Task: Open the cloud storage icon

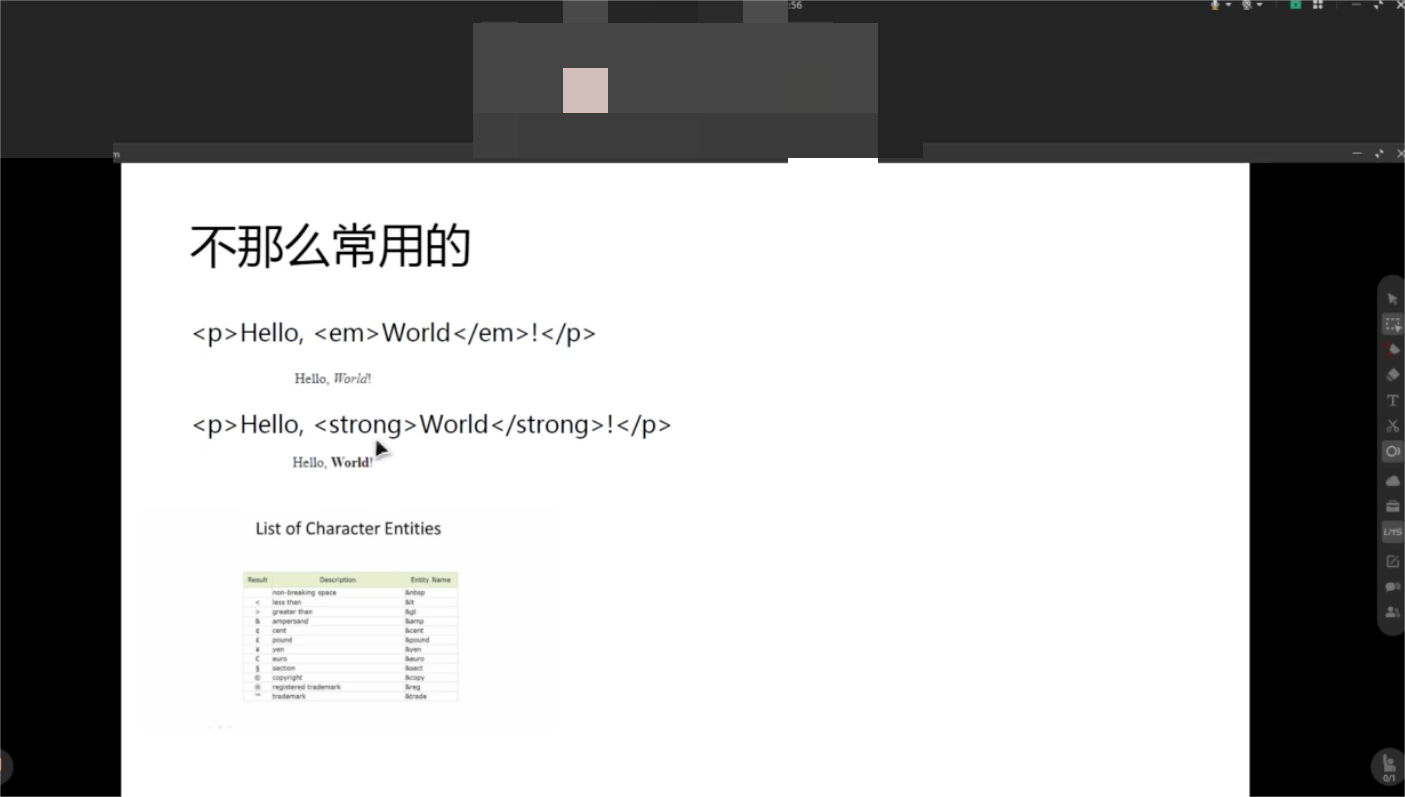Action: click(1392, 481)
